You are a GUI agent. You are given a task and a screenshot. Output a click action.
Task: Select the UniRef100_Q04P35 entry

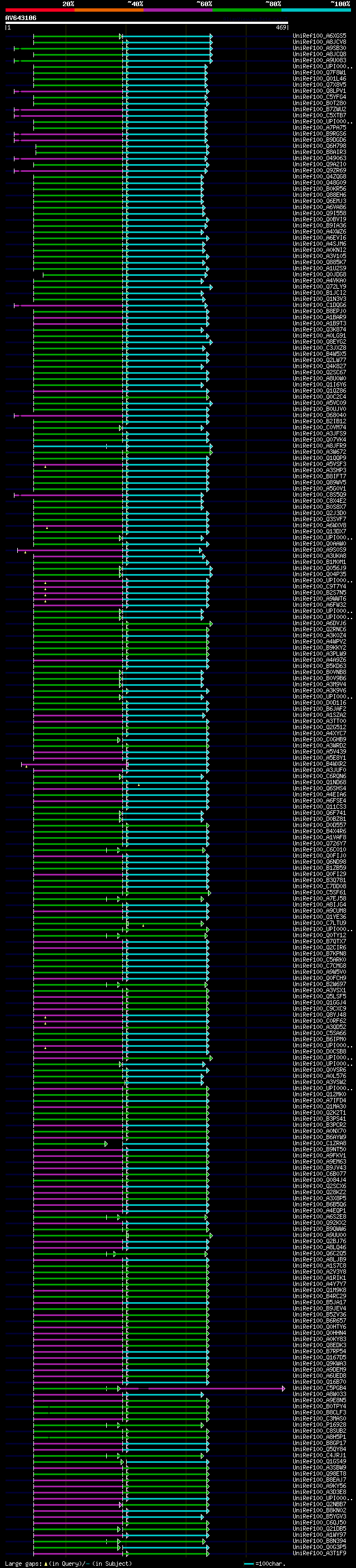click(319, 575)
